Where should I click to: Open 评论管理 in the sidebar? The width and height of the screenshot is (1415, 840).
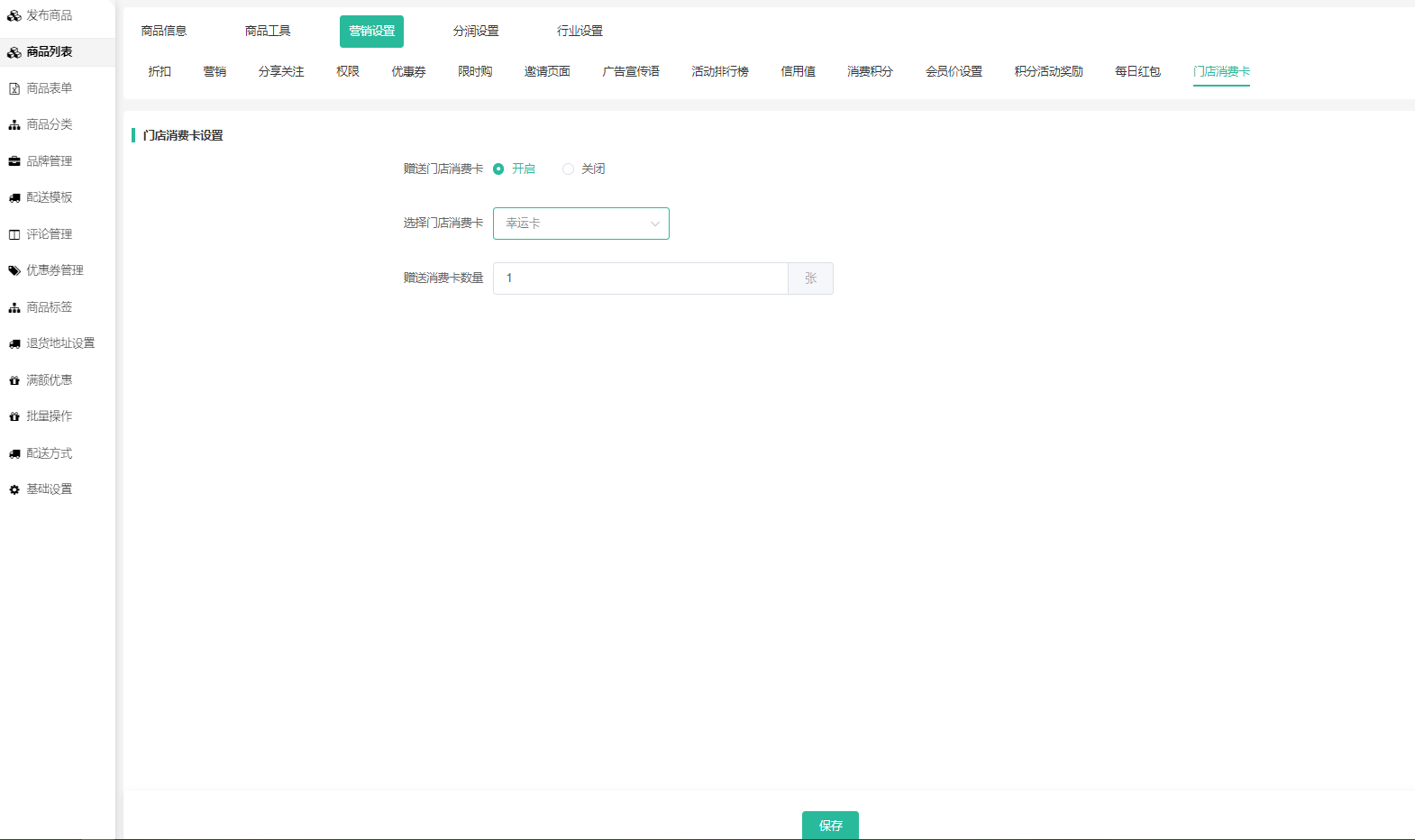tap(49, 234)
